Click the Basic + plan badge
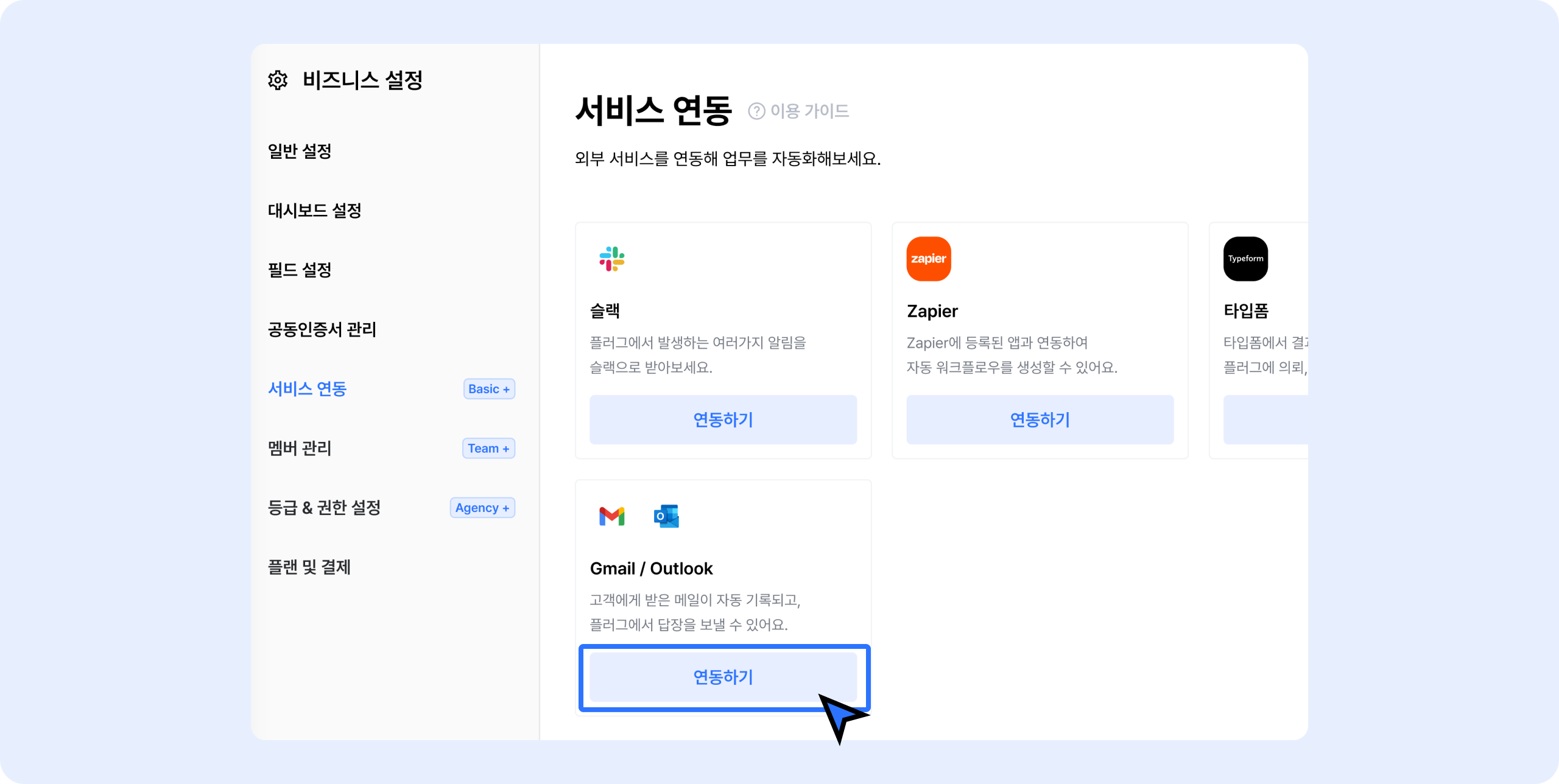This screenshot has width=1559, height=784. point(489,389)
